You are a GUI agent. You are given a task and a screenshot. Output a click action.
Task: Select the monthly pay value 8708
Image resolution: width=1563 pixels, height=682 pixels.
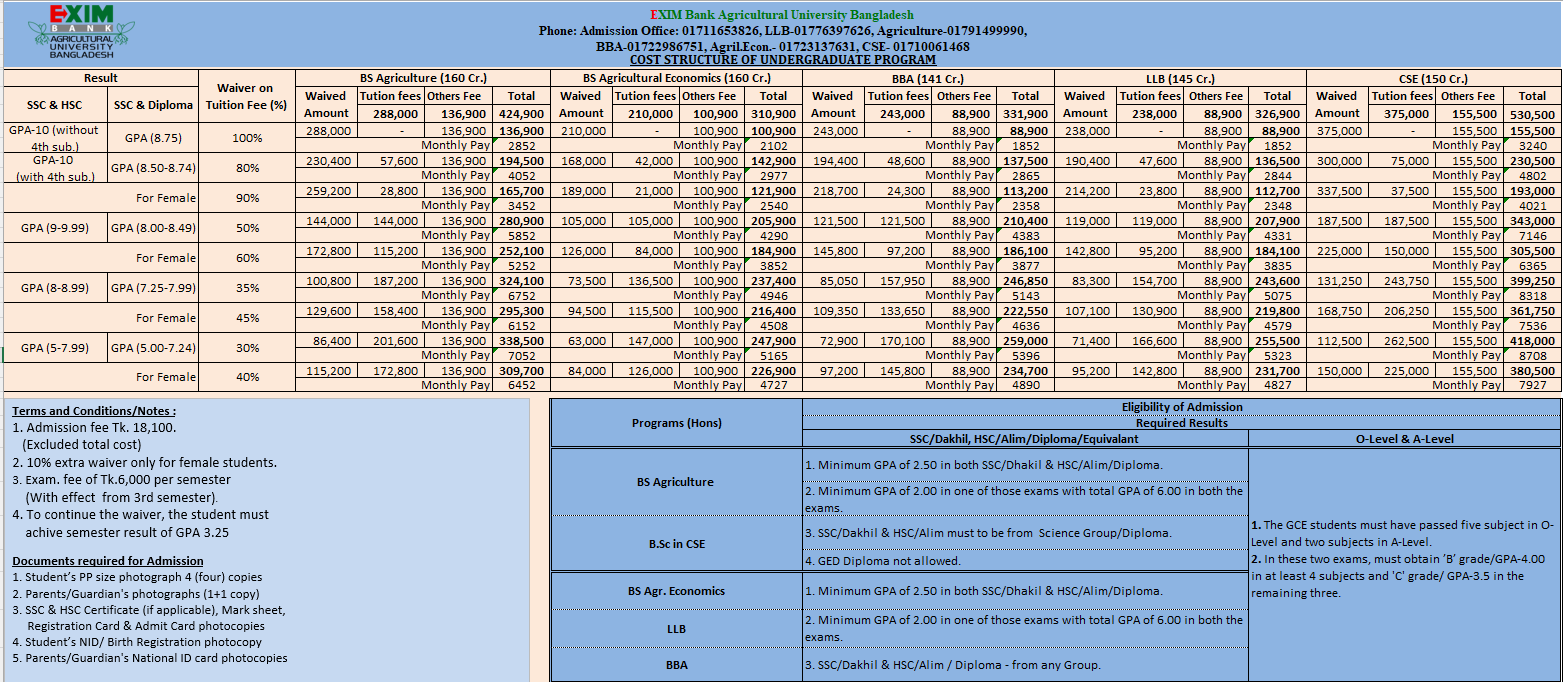[1531, 355]
